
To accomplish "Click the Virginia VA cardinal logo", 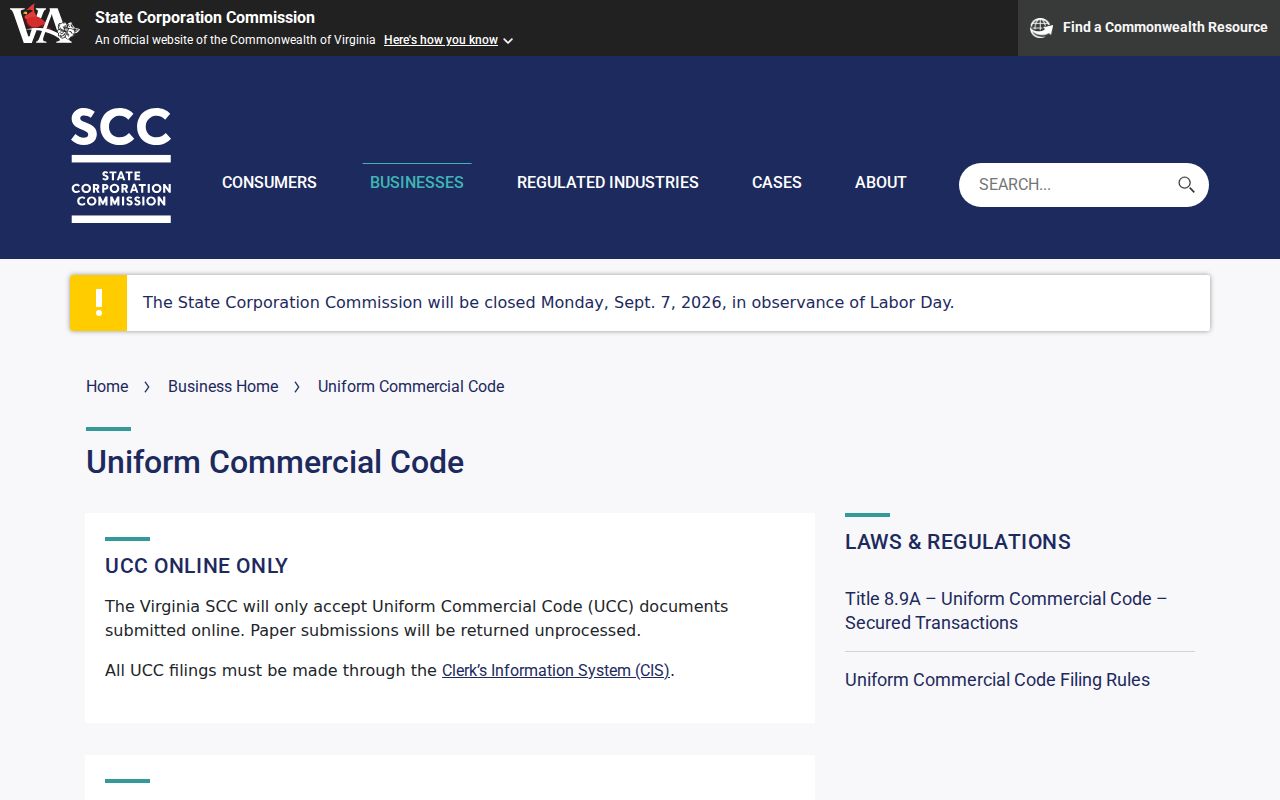I will pyautogui.click(x=44, y=25).
